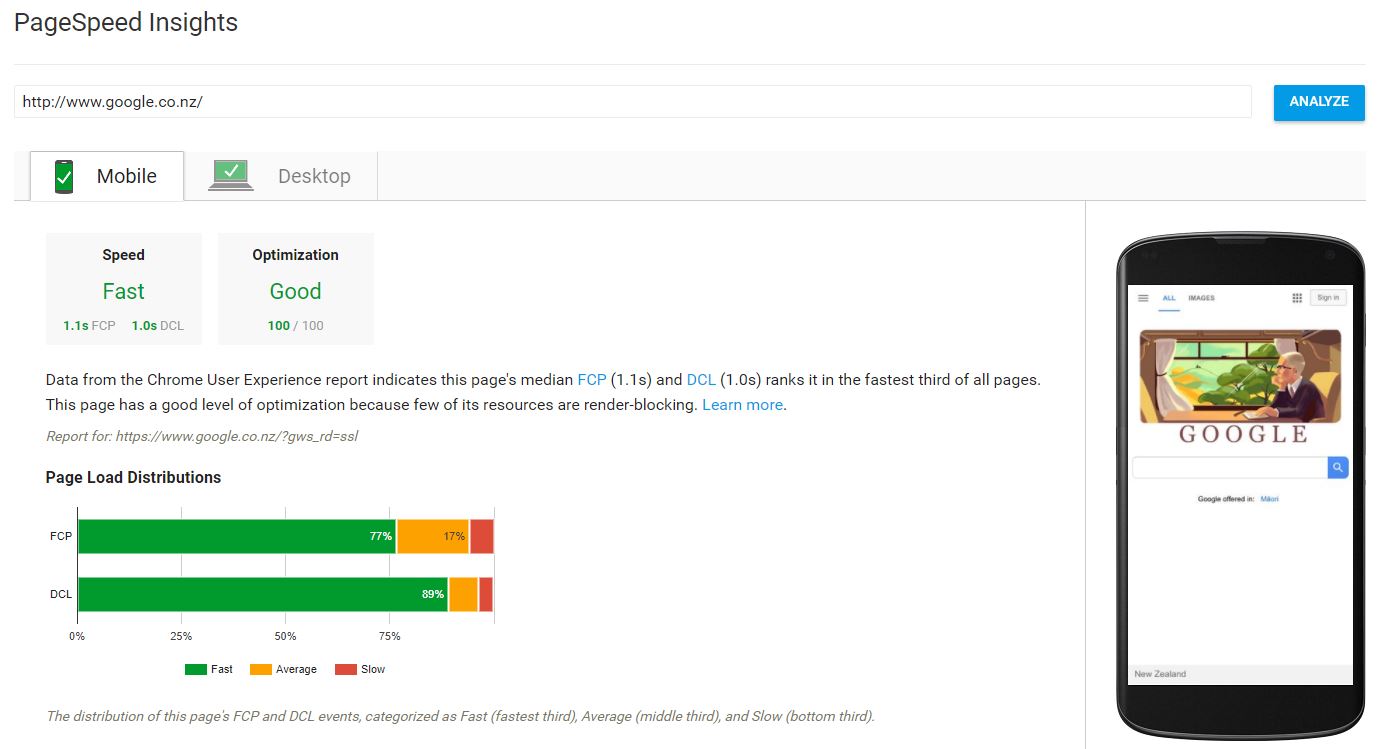Open the Google apps grid in phone preview
The image size is (1394, 749).
coord(1296,297)
